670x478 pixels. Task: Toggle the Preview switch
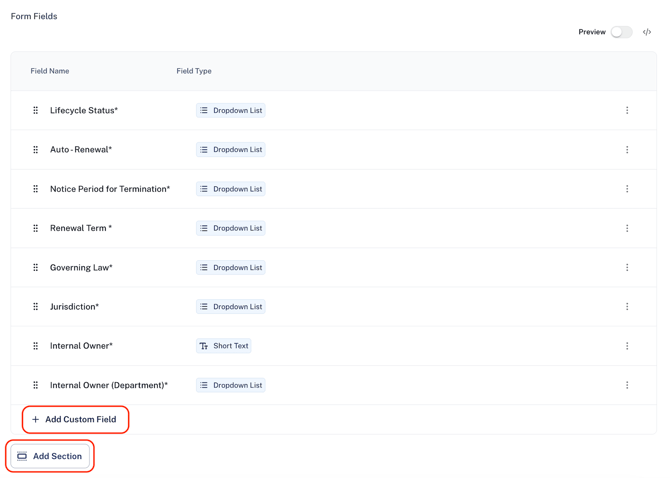[621, 32]
